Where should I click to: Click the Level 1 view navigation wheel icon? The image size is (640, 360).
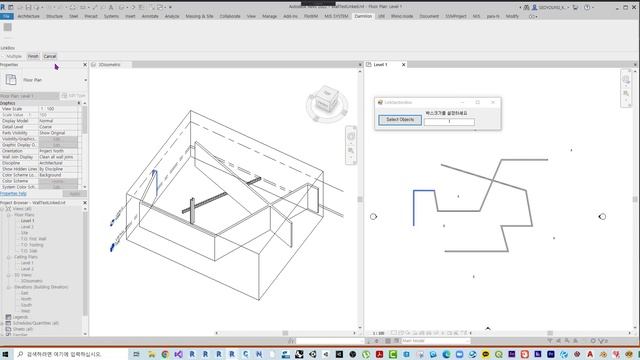pos(626,80)
